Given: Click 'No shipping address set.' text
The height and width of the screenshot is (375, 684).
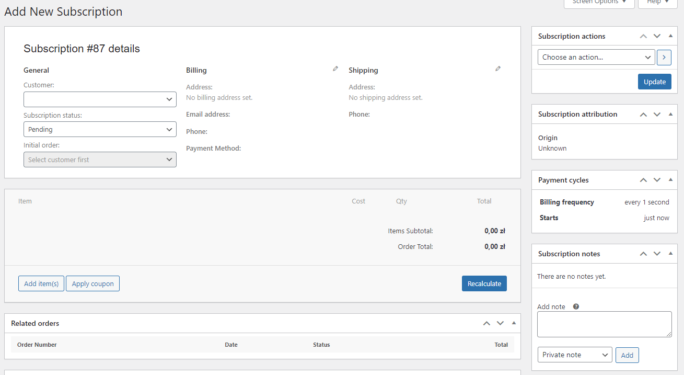Looking at the screenshot, I should coord(385,98).
